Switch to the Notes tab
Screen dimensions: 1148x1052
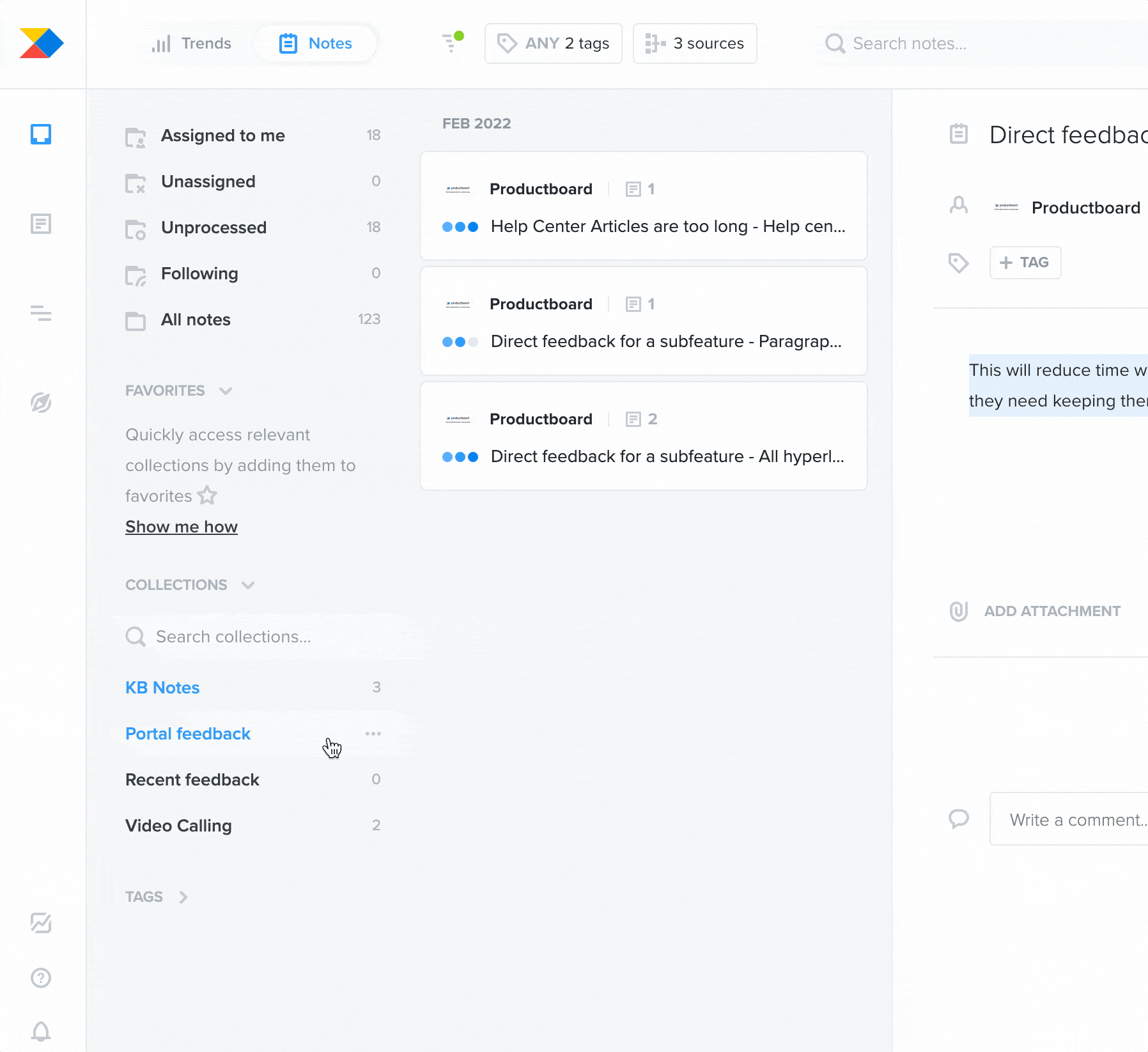(316, 43)
